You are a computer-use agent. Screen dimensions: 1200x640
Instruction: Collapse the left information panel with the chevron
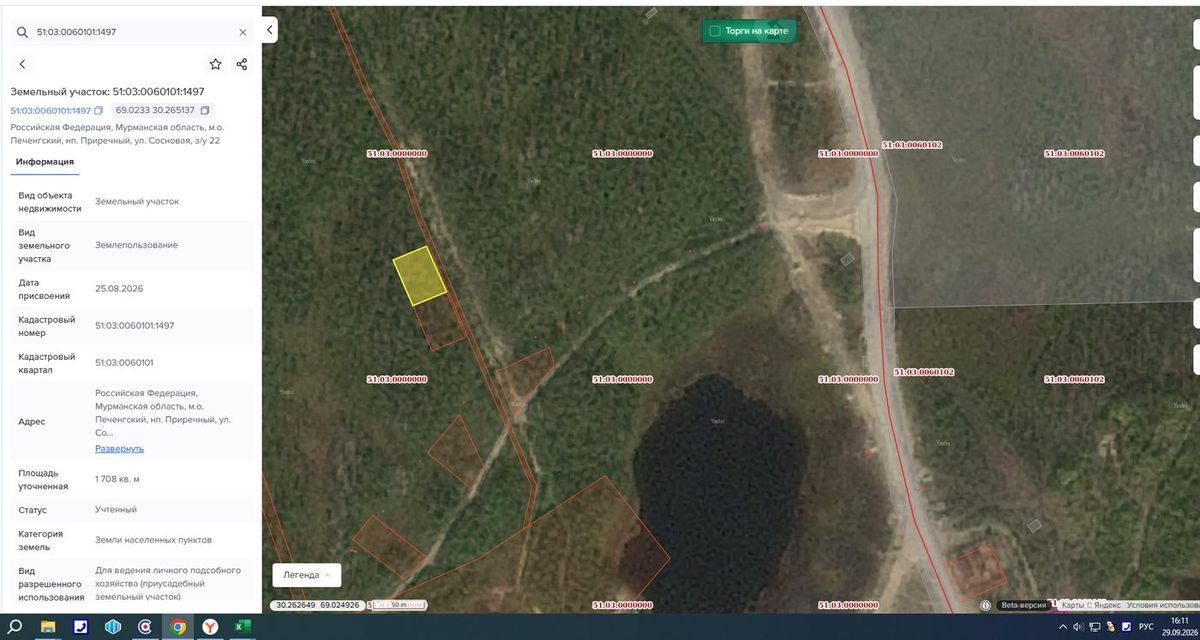click(270, 30)
